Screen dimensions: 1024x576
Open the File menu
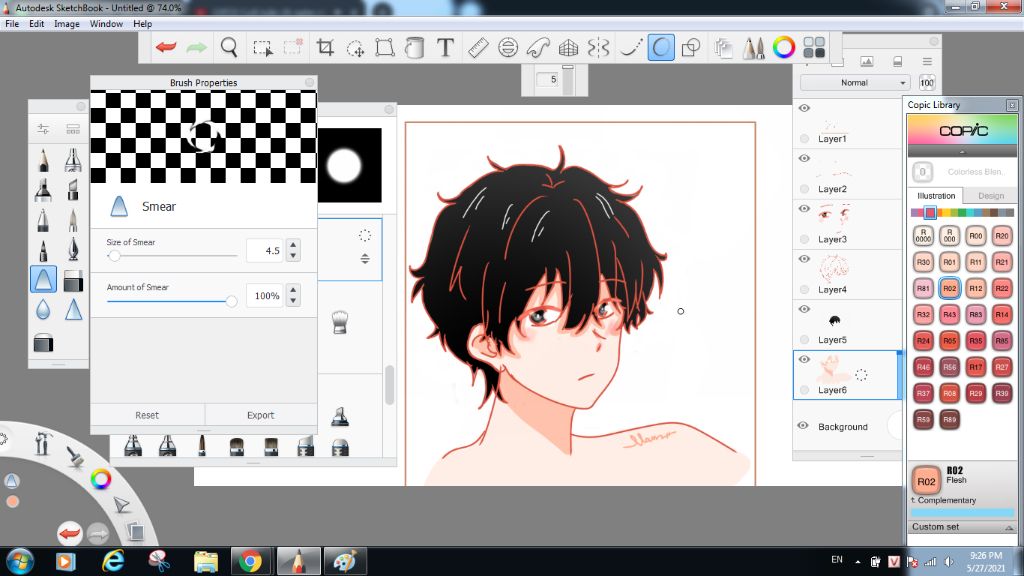click(12, 24)
